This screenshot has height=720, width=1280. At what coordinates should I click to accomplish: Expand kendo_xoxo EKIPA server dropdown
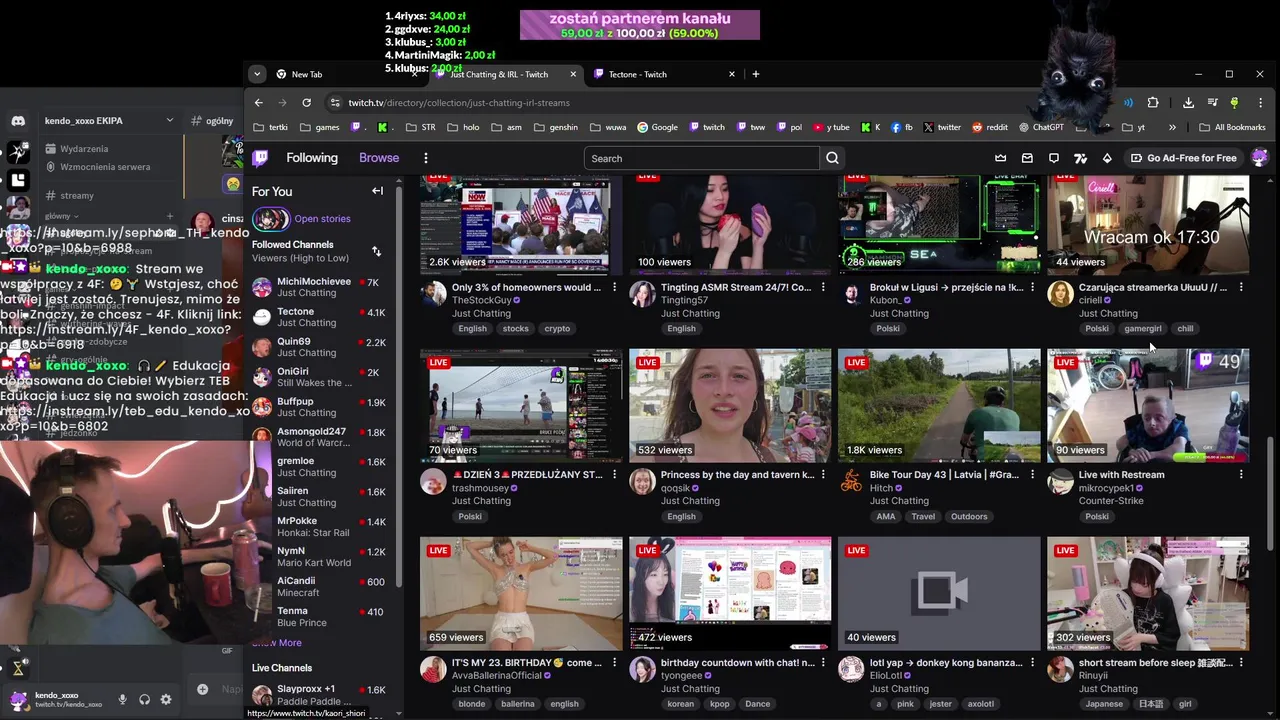tap(170, 121)
